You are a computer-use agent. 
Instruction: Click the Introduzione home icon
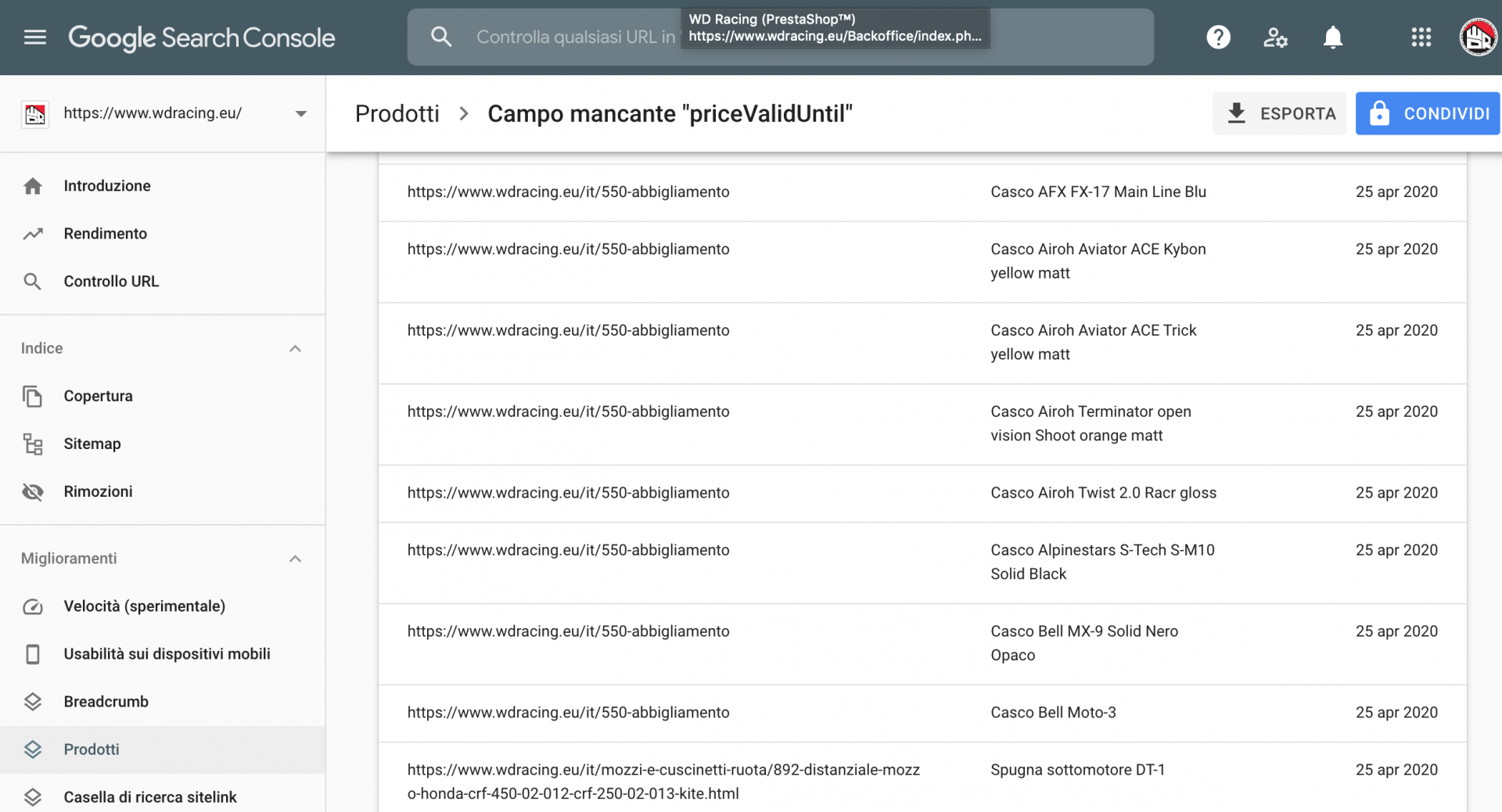coord(33,186)
